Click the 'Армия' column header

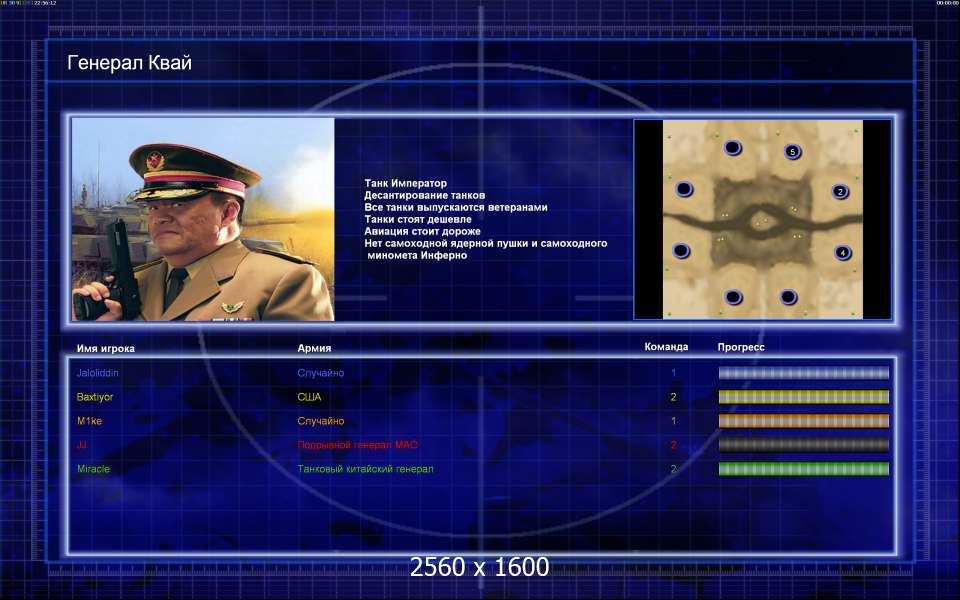click(314, 348)
